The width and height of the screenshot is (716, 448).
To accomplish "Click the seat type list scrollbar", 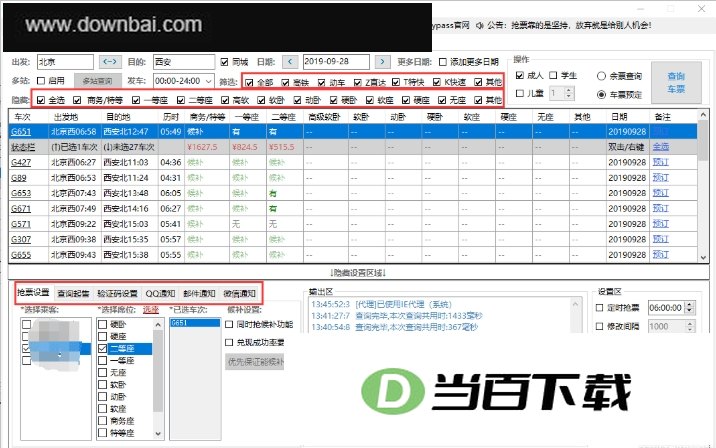I will point(158,379).
